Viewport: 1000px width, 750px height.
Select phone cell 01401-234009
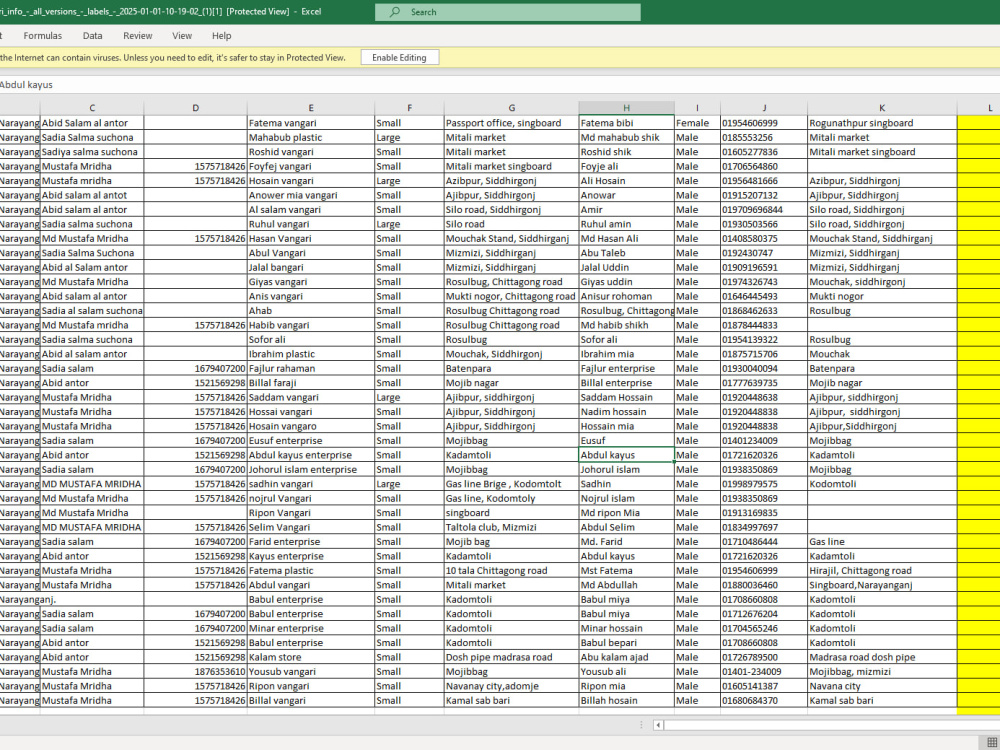764,672
